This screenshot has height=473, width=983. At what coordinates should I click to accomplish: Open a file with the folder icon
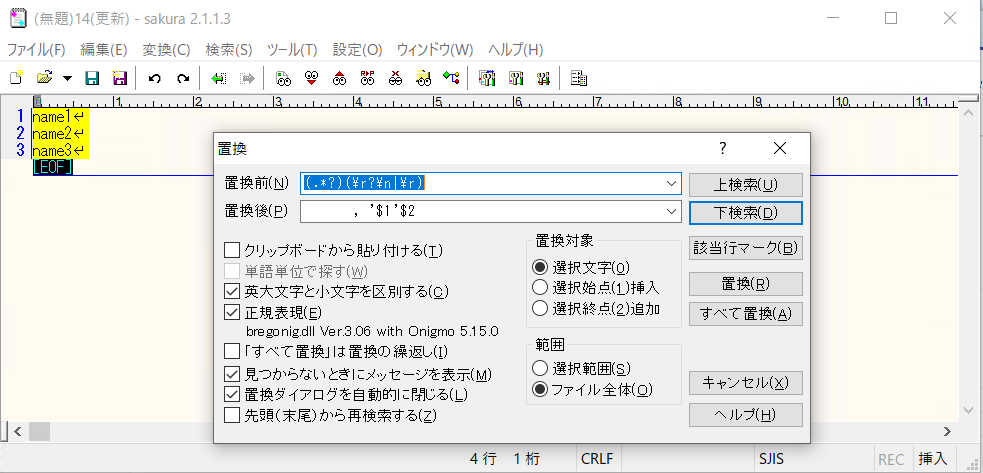(x=44, y=78)
